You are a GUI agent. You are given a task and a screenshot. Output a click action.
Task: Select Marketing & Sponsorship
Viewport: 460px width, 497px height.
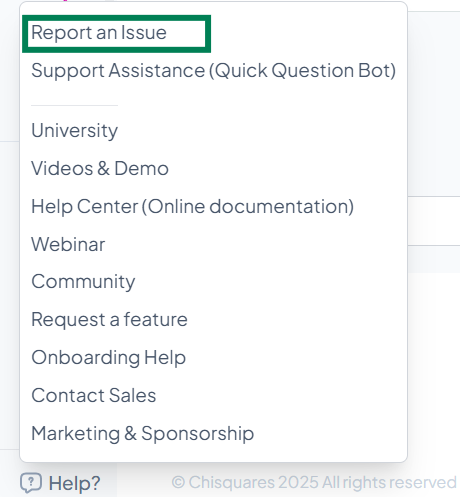[x=143, y=433]
